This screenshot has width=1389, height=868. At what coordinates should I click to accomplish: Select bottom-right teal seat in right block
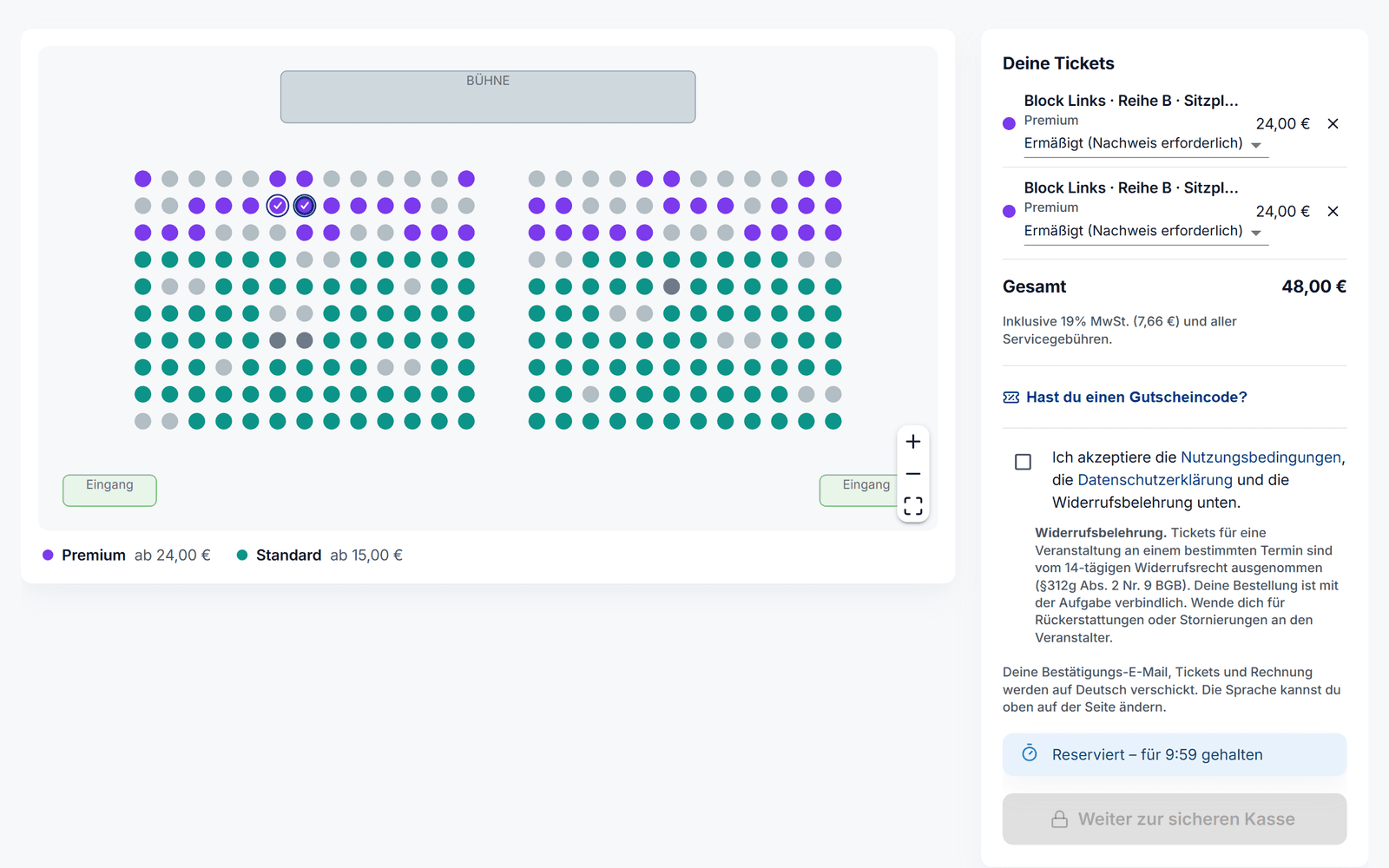point(833,421)
